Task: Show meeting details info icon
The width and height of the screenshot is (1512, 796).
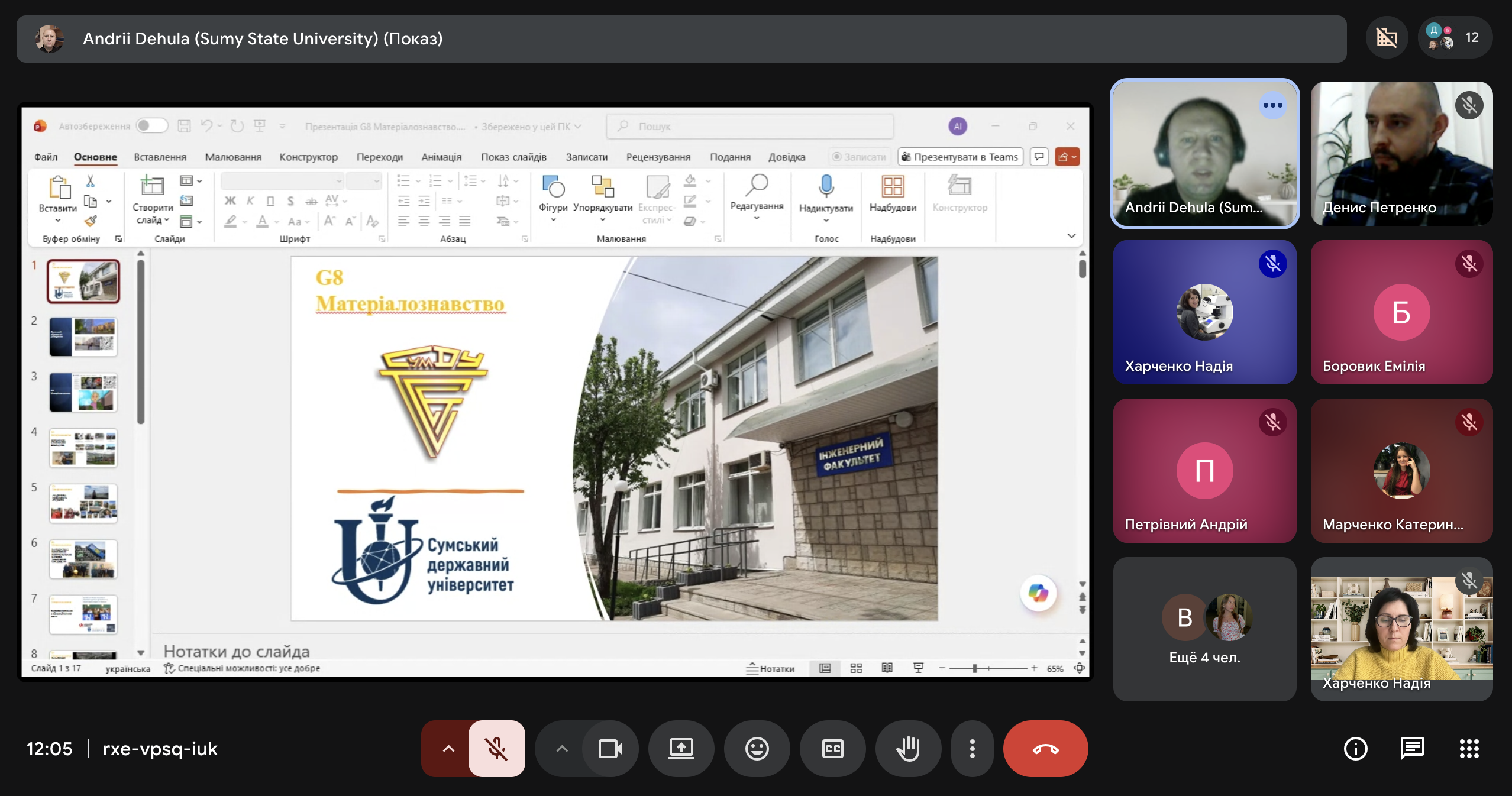Action: (1355, 749)
